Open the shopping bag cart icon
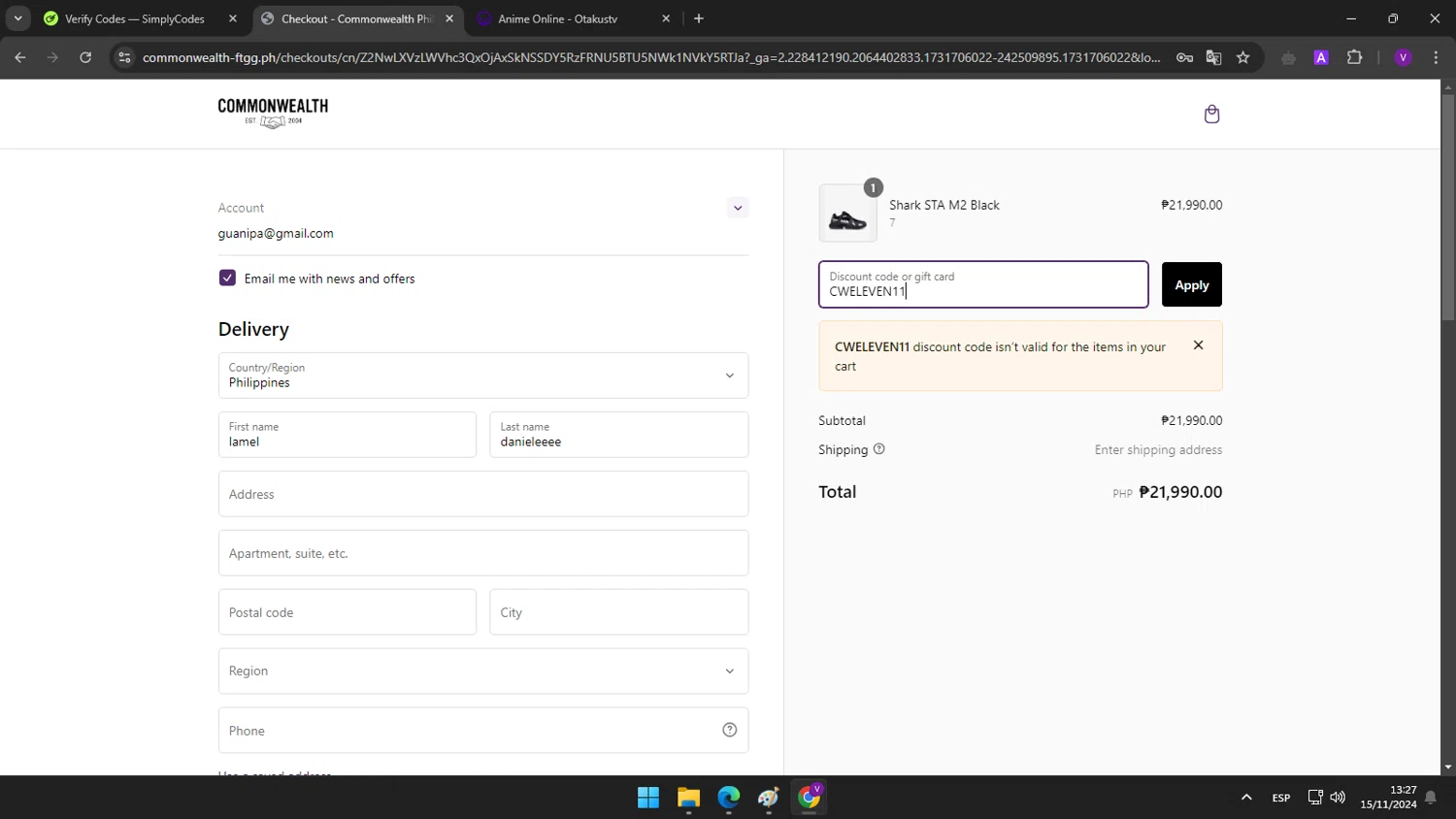Viewport: 1456px width, 819px height. click(x=1211, y=115)
